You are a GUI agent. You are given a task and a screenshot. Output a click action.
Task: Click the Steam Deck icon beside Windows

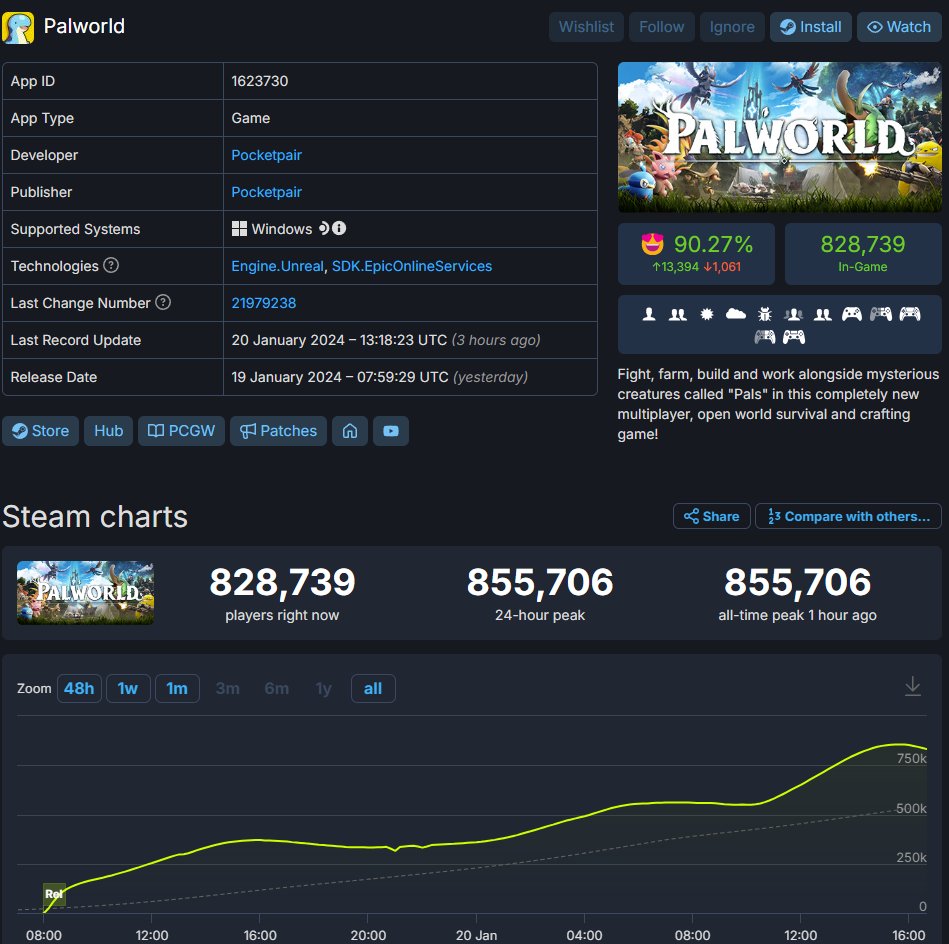[324, 228]
